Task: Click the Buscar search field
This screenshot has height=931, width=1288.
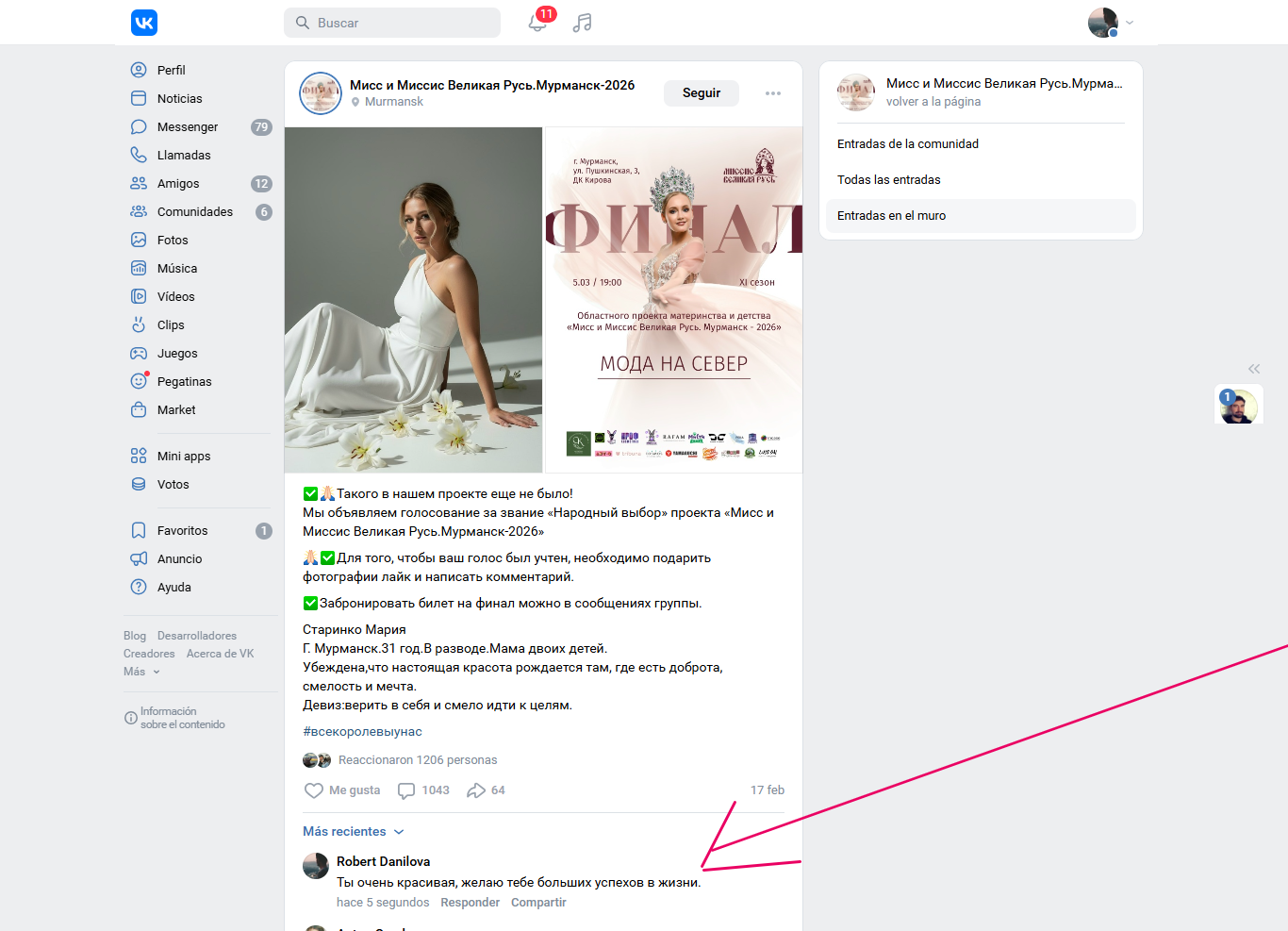Action: [x=392, y=23]
